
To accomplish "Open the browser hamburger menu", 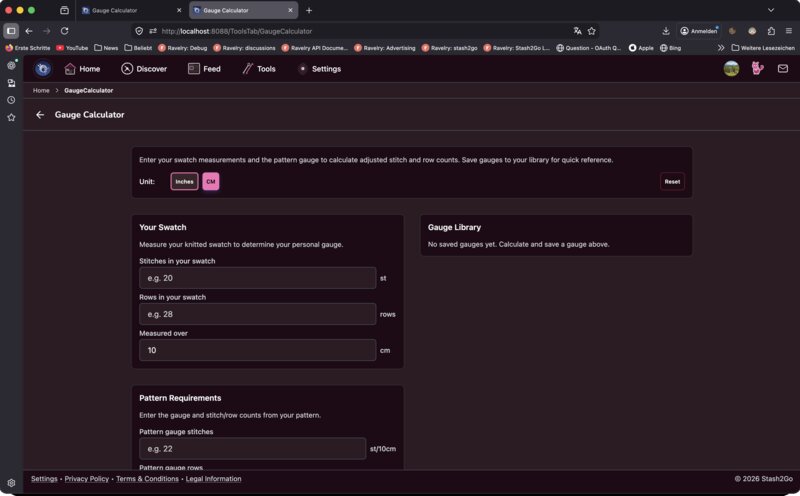I will pos(789,31).
